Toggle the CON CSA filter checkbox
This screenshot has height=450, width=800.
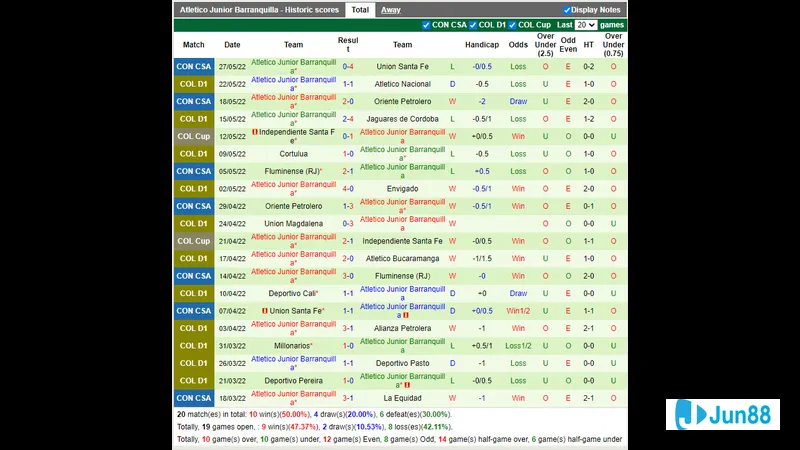coord(427,25)
